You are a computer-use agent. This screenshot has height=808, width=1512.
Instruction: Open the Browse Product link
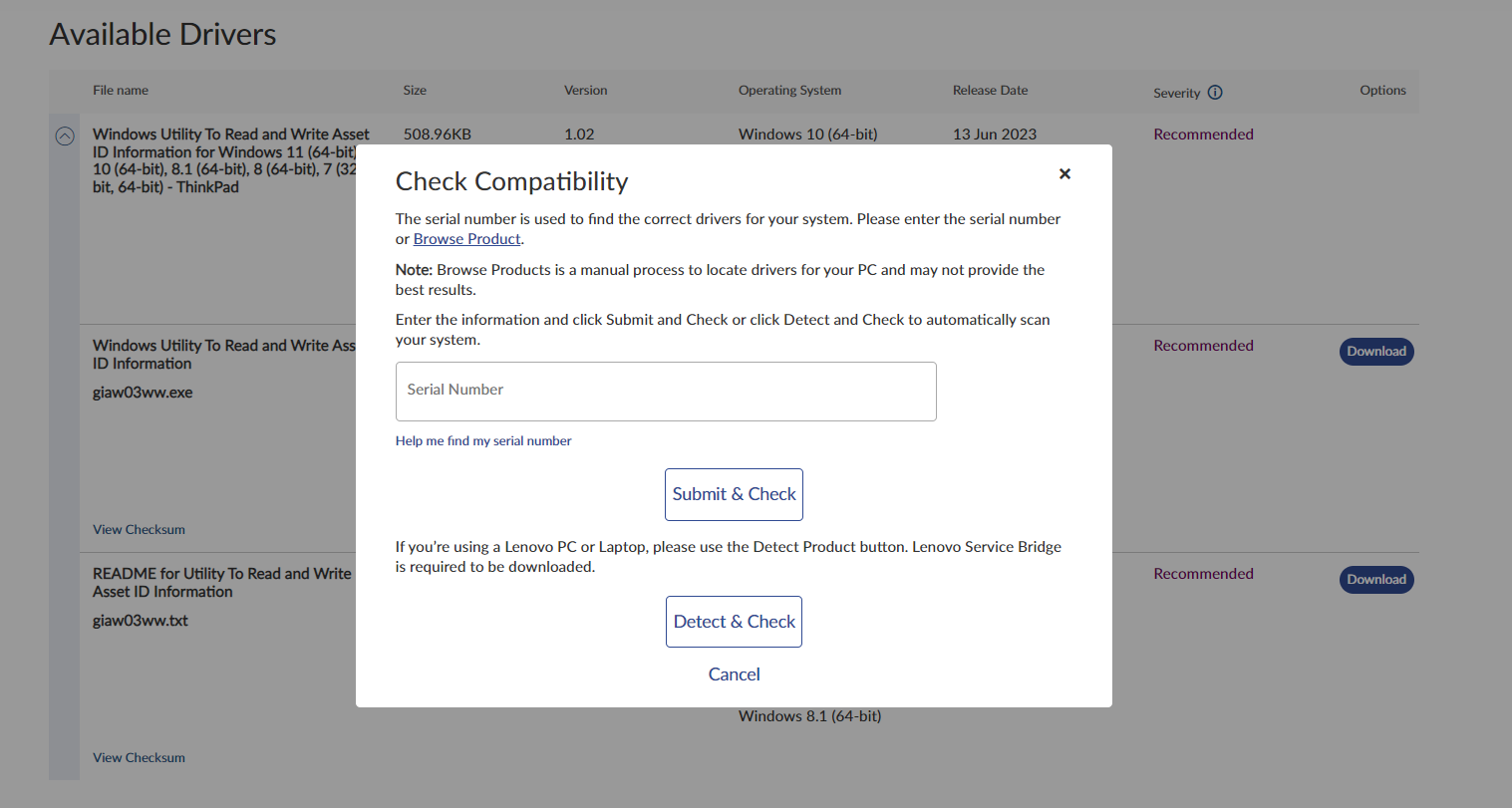(x=466, y=239)
